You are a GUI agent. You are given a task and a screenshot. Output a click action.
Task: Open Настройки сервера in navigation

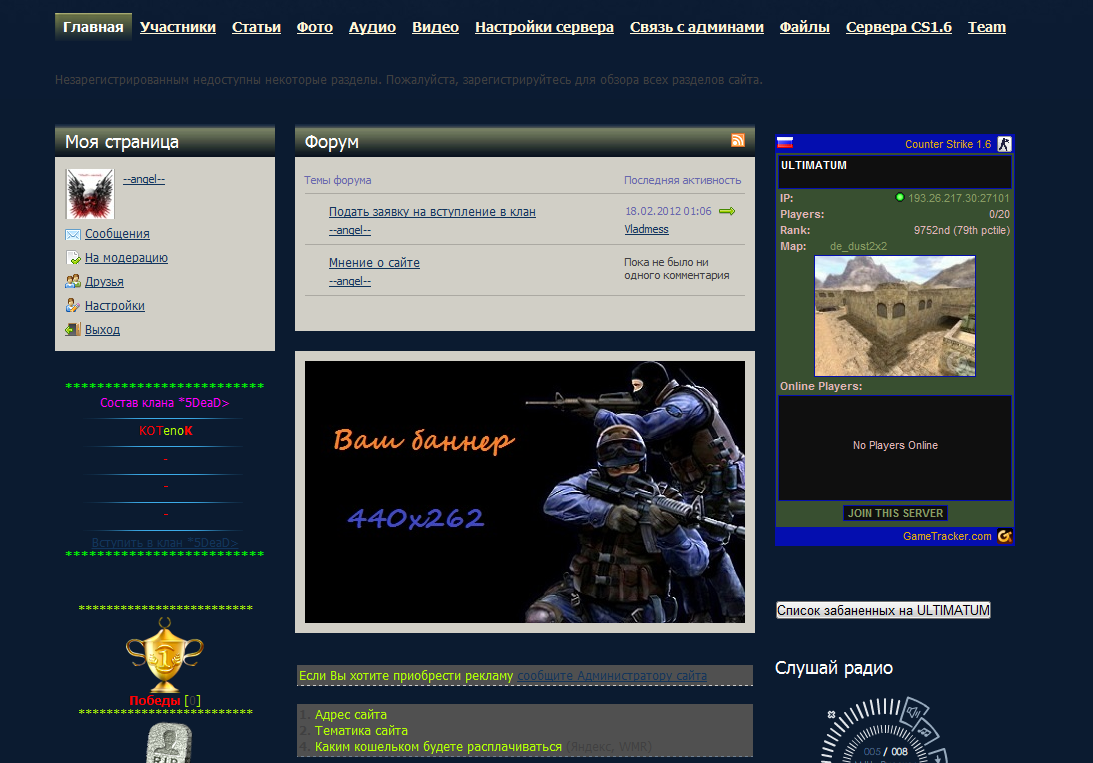coord(544,27)
